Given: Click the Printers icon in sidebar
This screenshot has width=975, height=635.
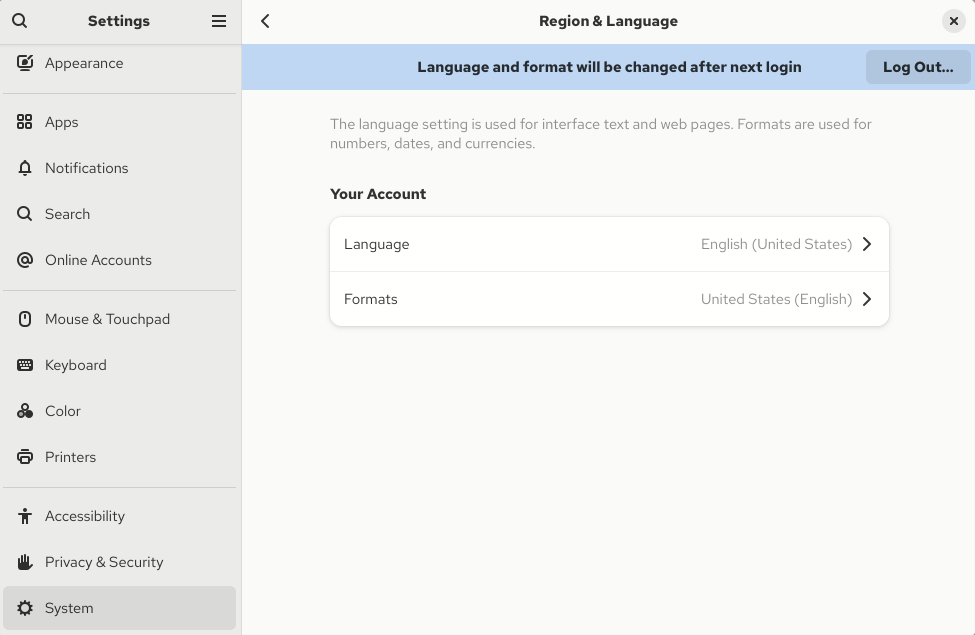Looking at the screenshot, I should [x=25, y=457].
